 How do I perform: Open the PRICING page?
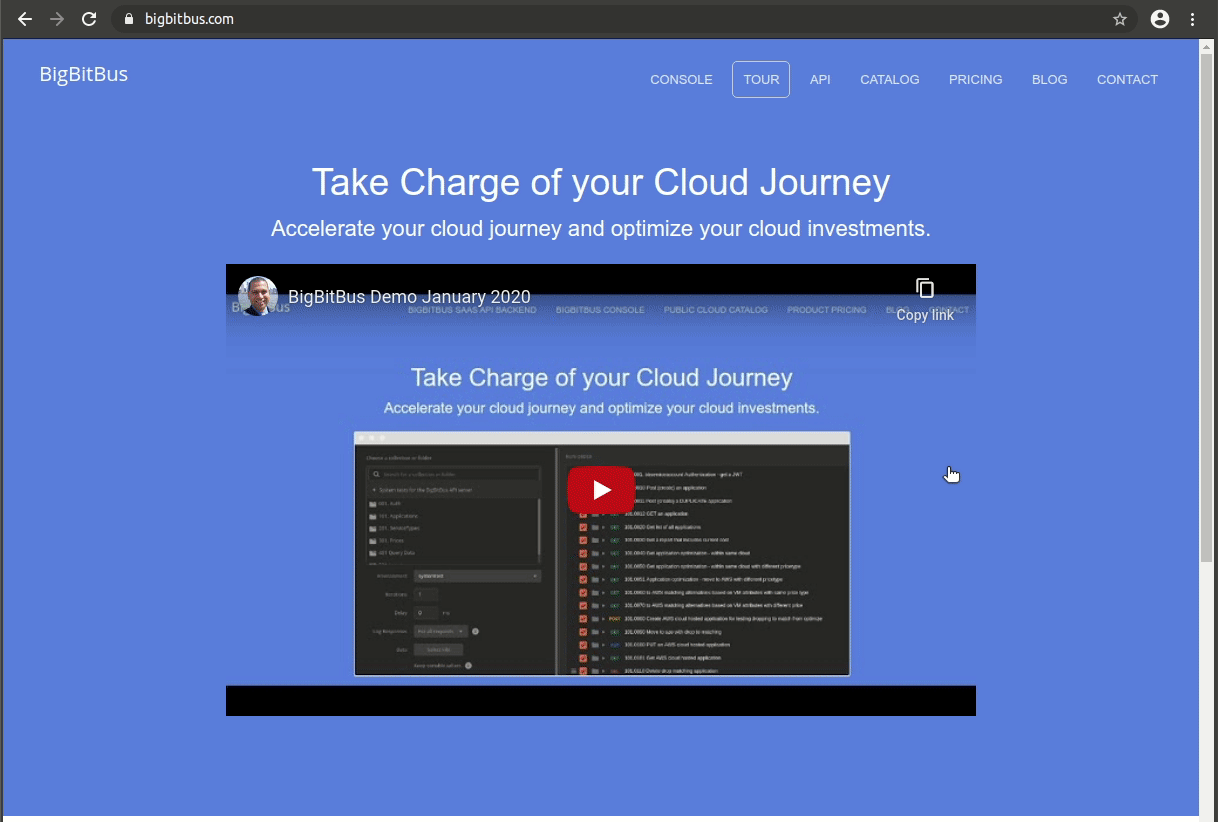click(976, 80)
